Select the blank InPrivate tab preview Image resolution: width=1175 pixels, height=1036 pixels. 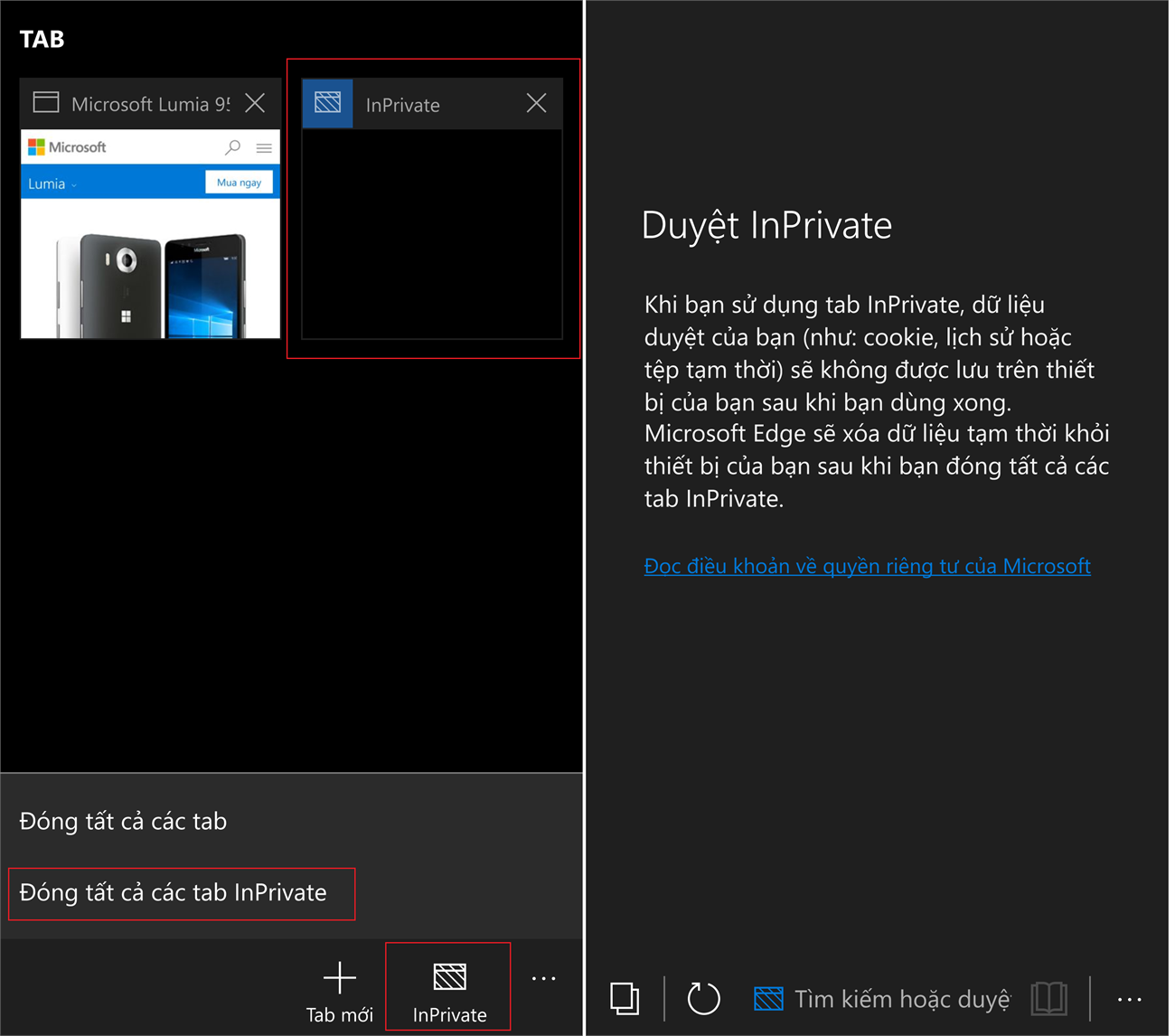point(431,233)
